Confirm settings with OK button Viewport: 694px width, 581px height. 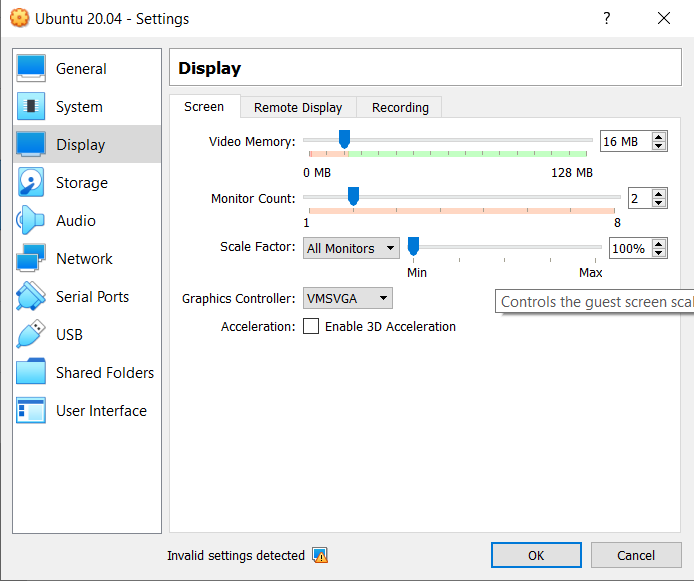[x=536, y=555]
